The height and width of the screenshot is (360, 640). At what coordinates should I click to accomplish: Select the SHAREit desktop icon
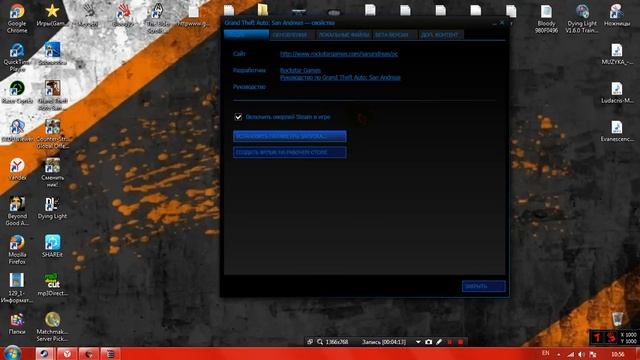52,246
